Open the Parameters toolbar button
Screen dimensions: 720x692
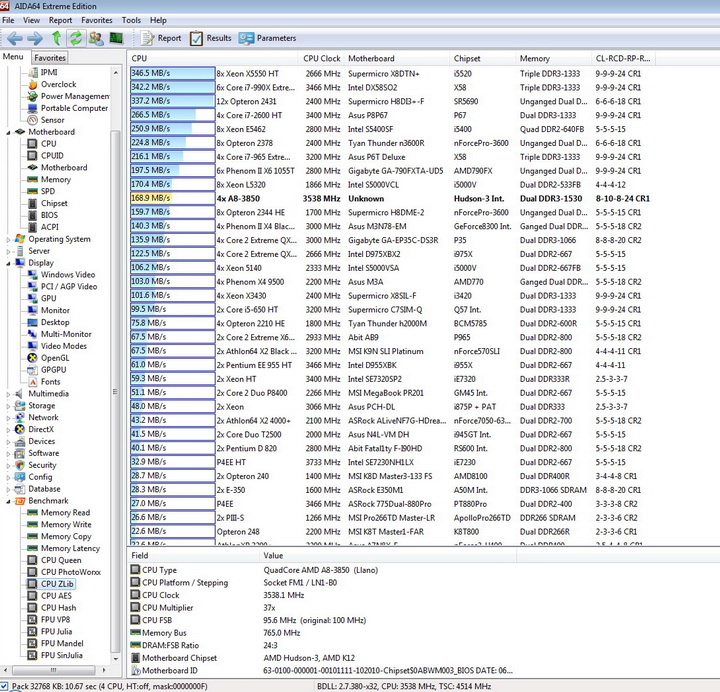point(267,38)
